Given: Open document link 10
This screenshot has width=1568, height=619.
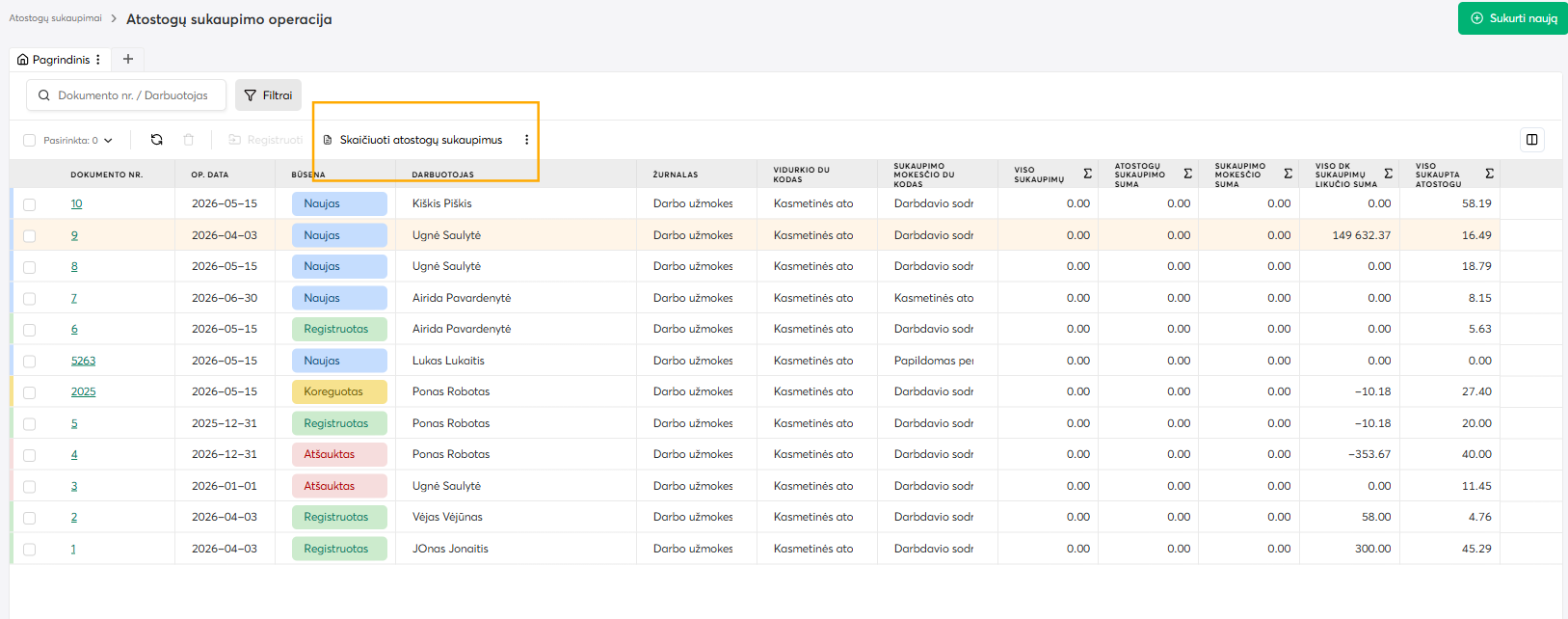Looking at the screenshot, I should pyautogui.click(x=76, y=203).
